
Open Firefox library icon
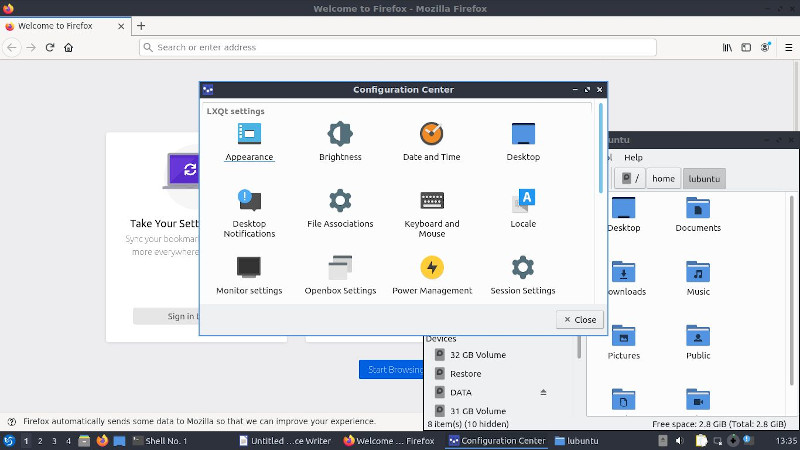pos(727,47)
